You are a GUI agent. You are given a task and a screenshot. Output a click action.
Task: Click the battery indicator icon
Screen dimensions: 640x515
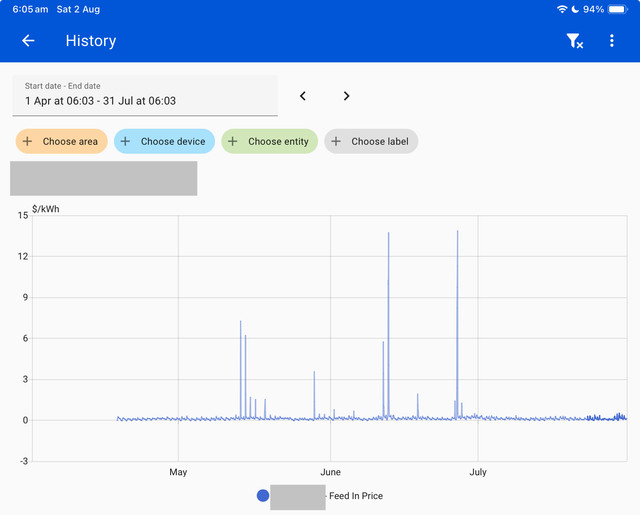click(618, 9)
